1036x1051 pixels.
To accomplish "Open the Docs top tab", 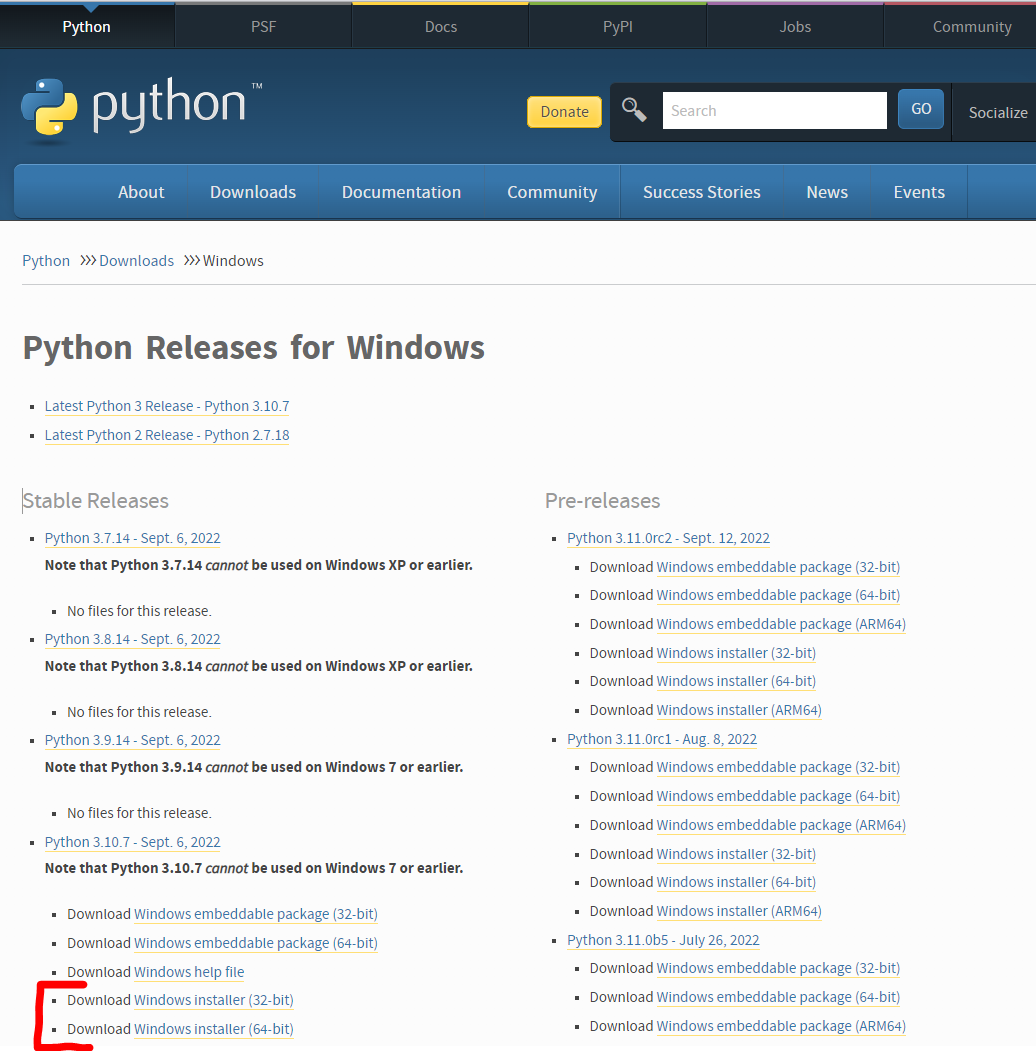I will pos(441,27).
